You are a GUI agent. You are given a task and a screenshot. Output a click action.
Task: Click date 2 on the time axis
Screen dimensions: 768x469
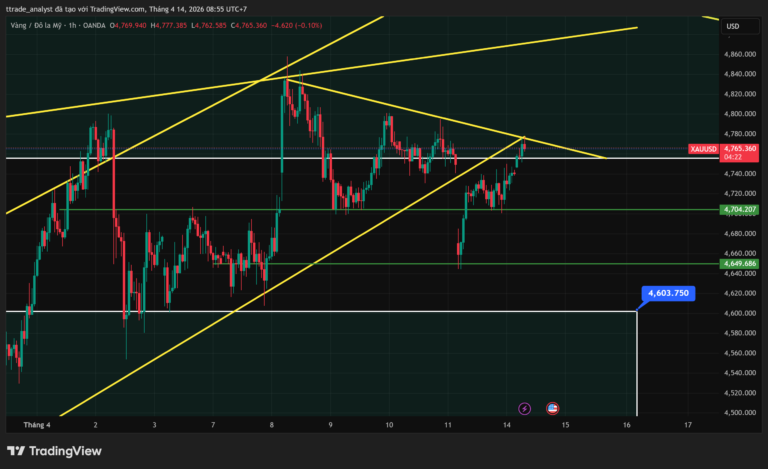tap(96, 425)
